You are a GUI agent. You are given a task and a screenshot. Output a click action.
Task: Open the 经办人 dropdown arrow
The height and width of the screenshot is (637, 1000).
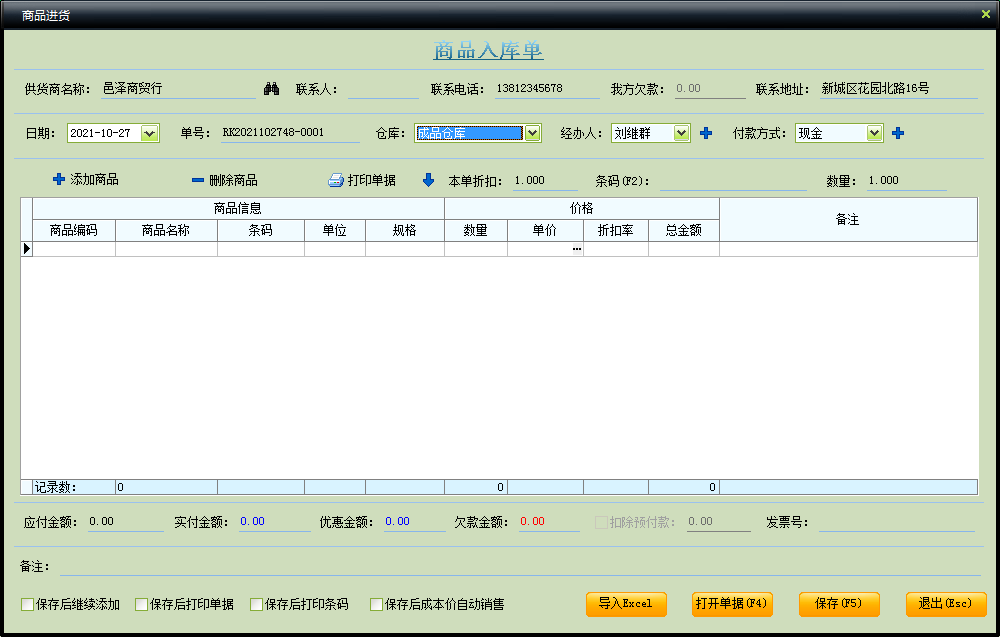point(682,133)
